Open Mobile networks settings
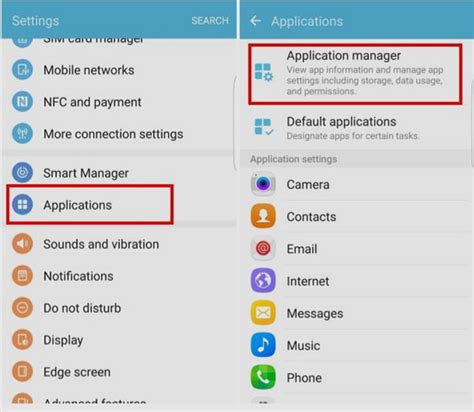This screenshot has height=412, width=474. coord(118,70)
